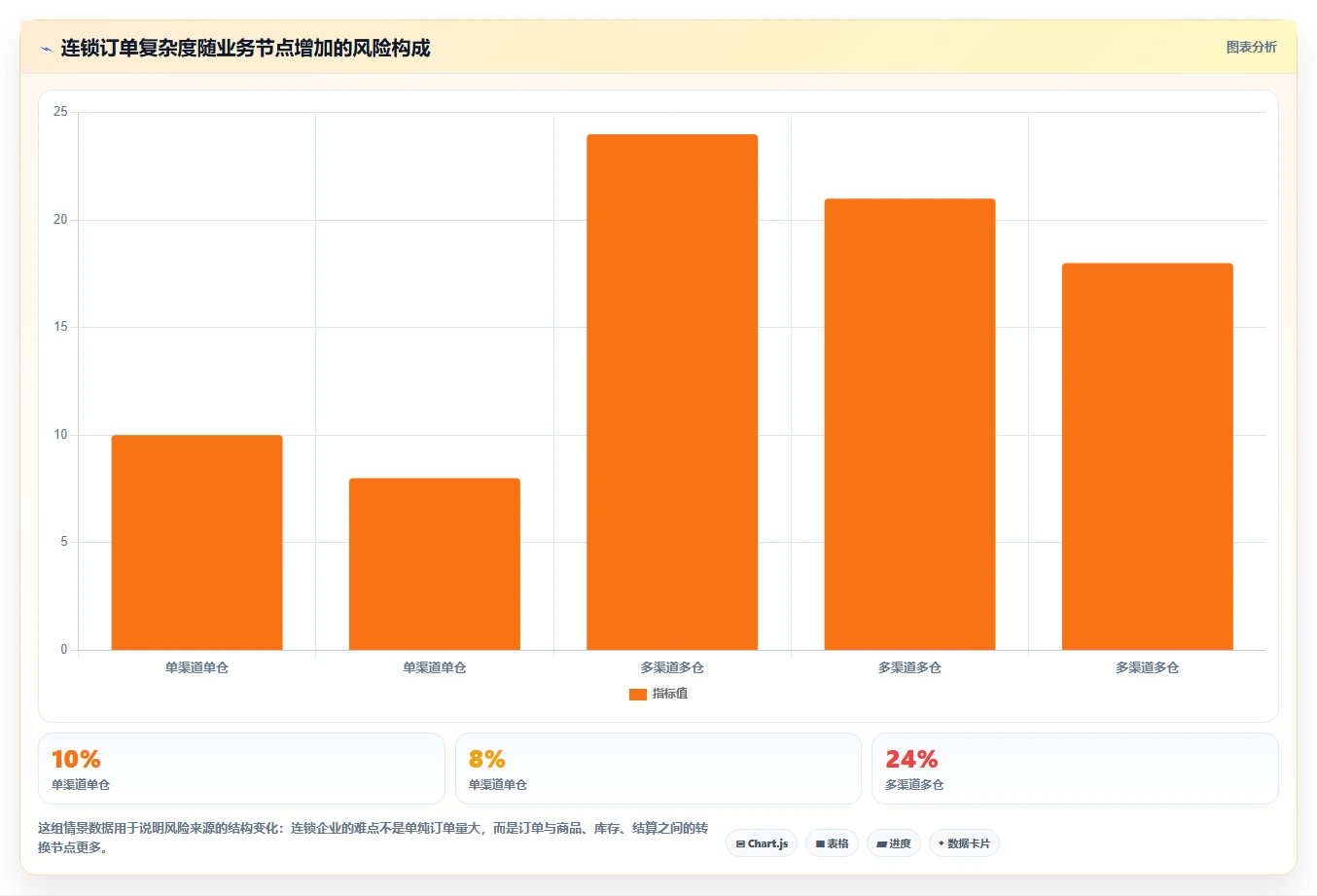Click the bar with value 18
This screenshot has width=1317, height=896.
(1148, 456)
